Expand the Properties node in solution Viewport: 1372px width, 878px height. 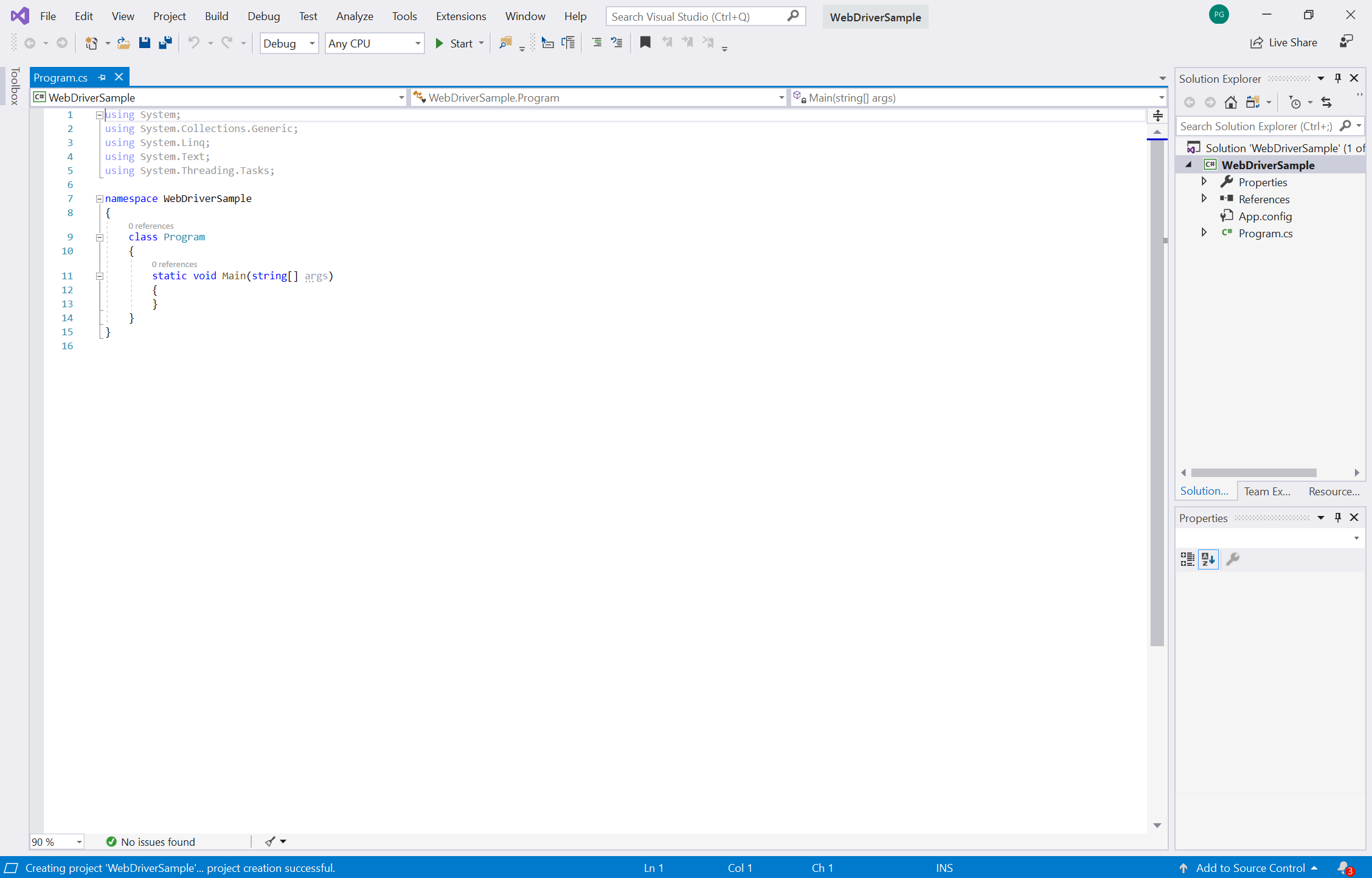point(1204,181)
